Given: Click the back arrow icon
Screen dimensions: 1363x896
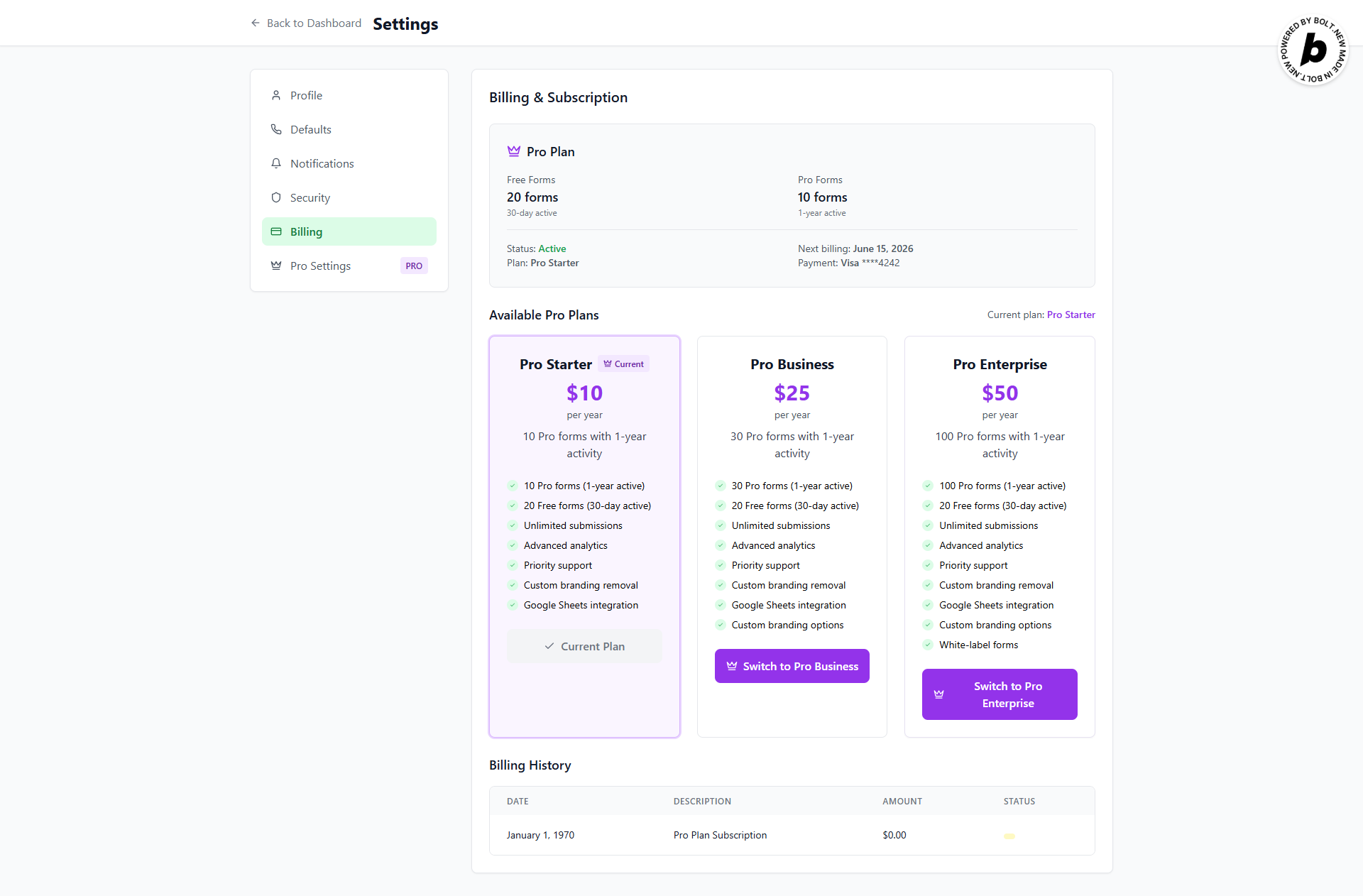Looking at the screenshot, I should click(x=256, y=23).
